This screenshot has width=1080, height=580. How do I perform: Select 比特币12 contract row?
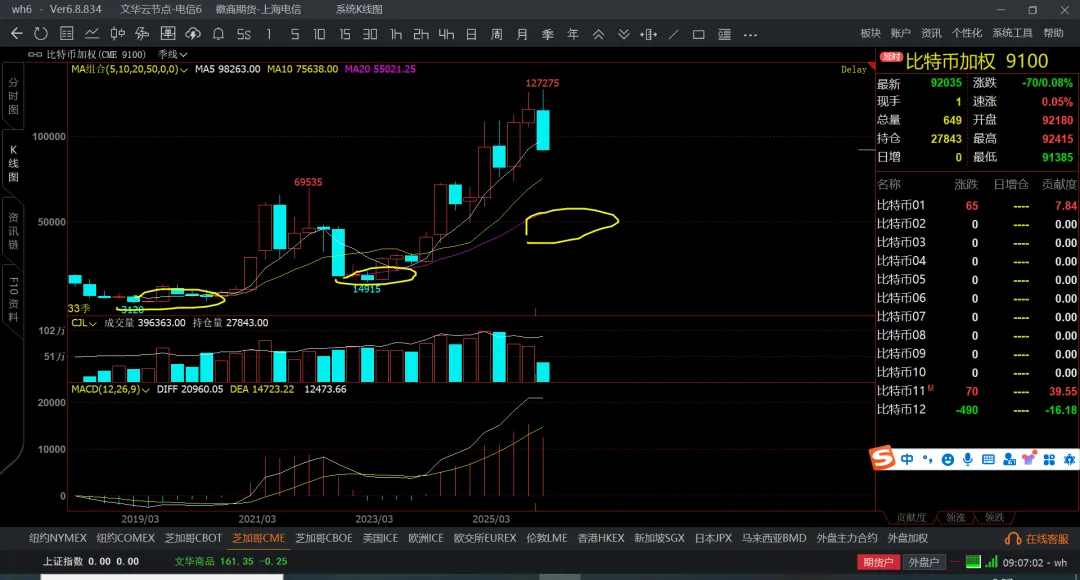tap(977, 410)
